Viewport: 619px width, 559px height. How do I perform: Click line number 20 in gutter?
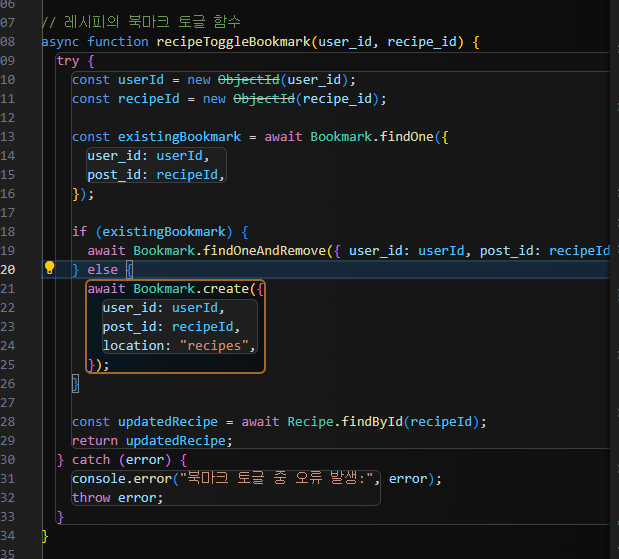(x=8, y=270)
